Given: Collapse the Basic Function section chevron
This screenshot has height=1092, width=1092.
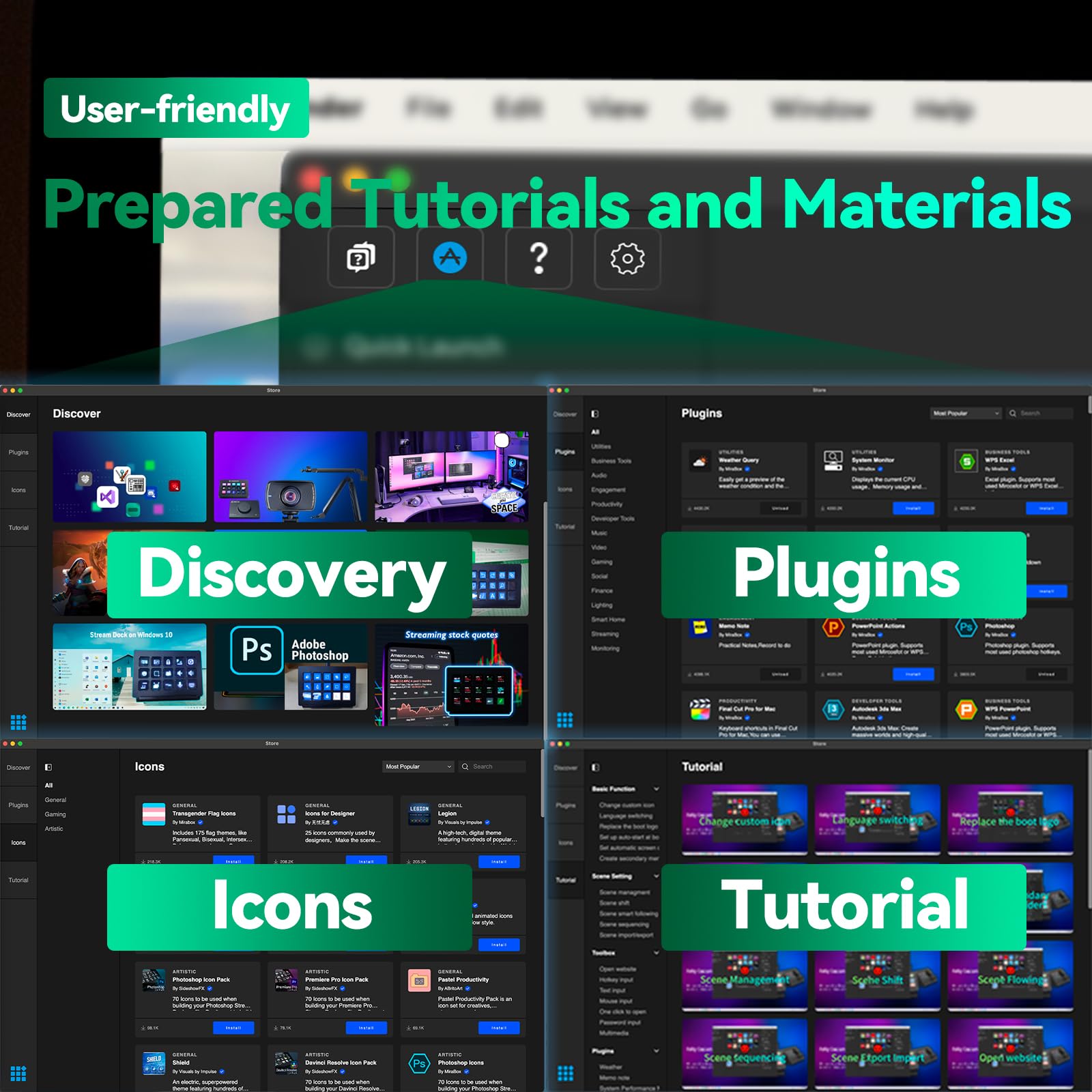Looking at the screenshot, I should coord(657,789).
